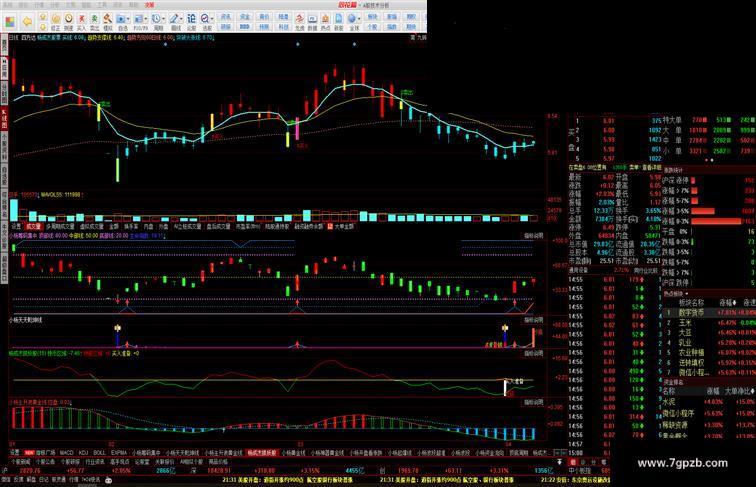This screenshot has height=487, width=756.
Task: Click 设置 next to indicator tabs at bottom
Action: (15, 453)
